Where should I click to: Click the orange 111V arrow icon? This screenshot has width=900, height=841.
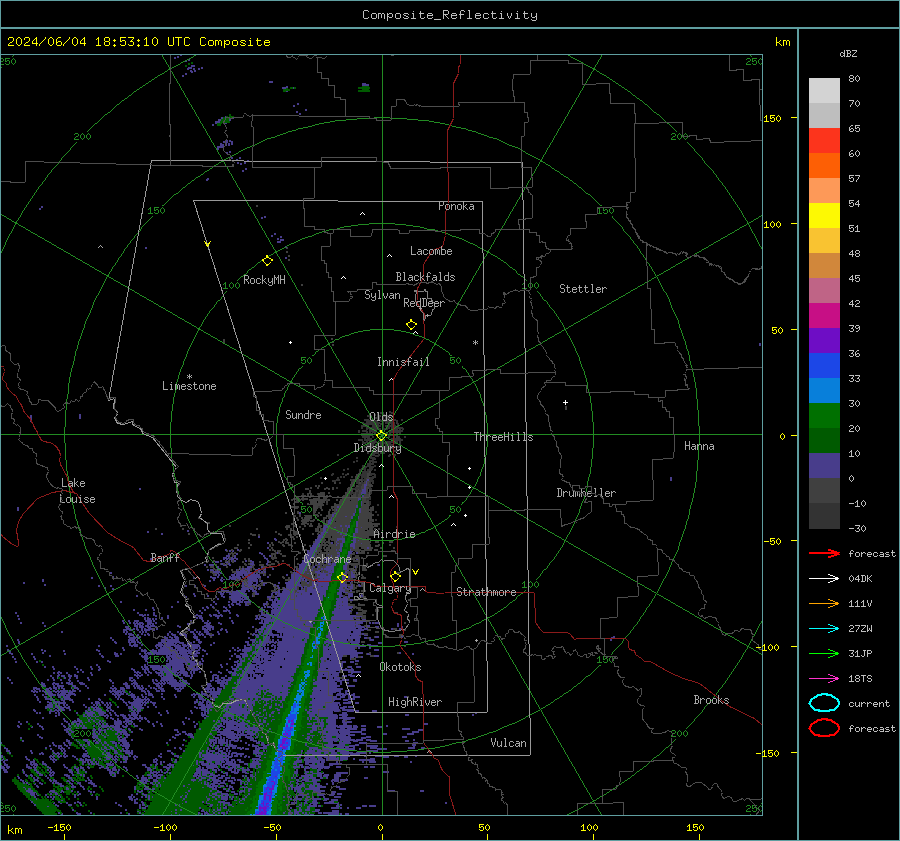click(824, 603)
